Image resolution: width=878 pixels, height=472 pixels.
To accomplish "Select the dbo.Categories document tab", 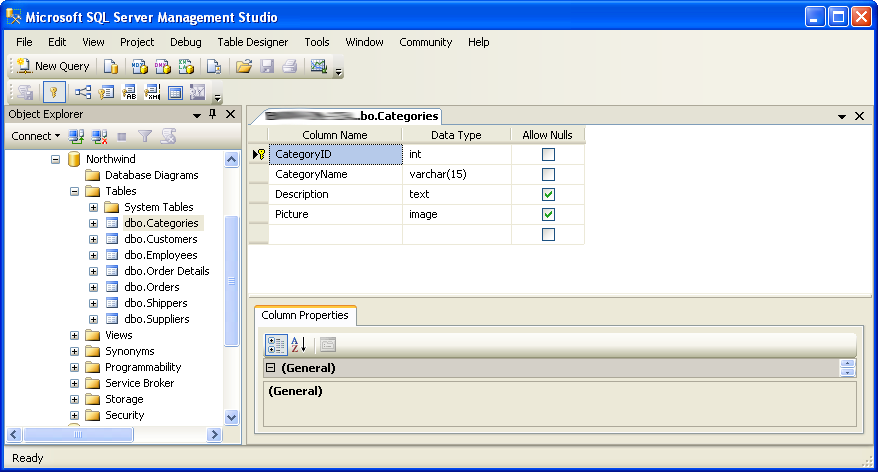I will pyautogui.click(x=351, y=116).
